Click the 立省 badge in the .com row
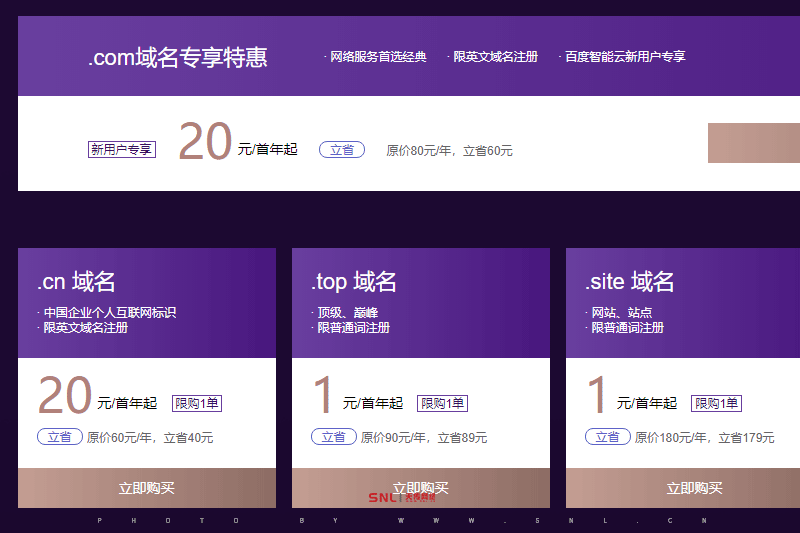Screen dimensions: 800x533 pos(342,150)
